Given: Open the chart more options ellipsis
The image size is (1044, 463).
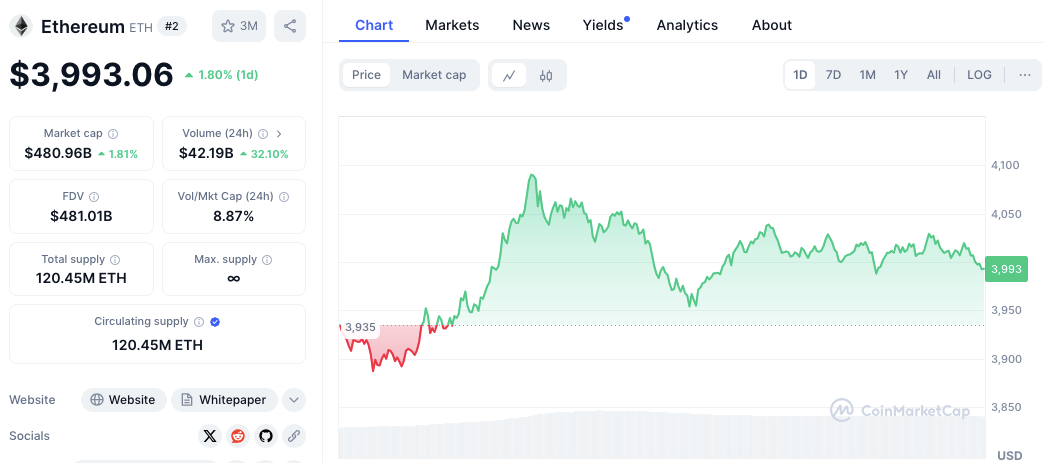Looking at the screenshot, I should click(x=1024, y=75).
